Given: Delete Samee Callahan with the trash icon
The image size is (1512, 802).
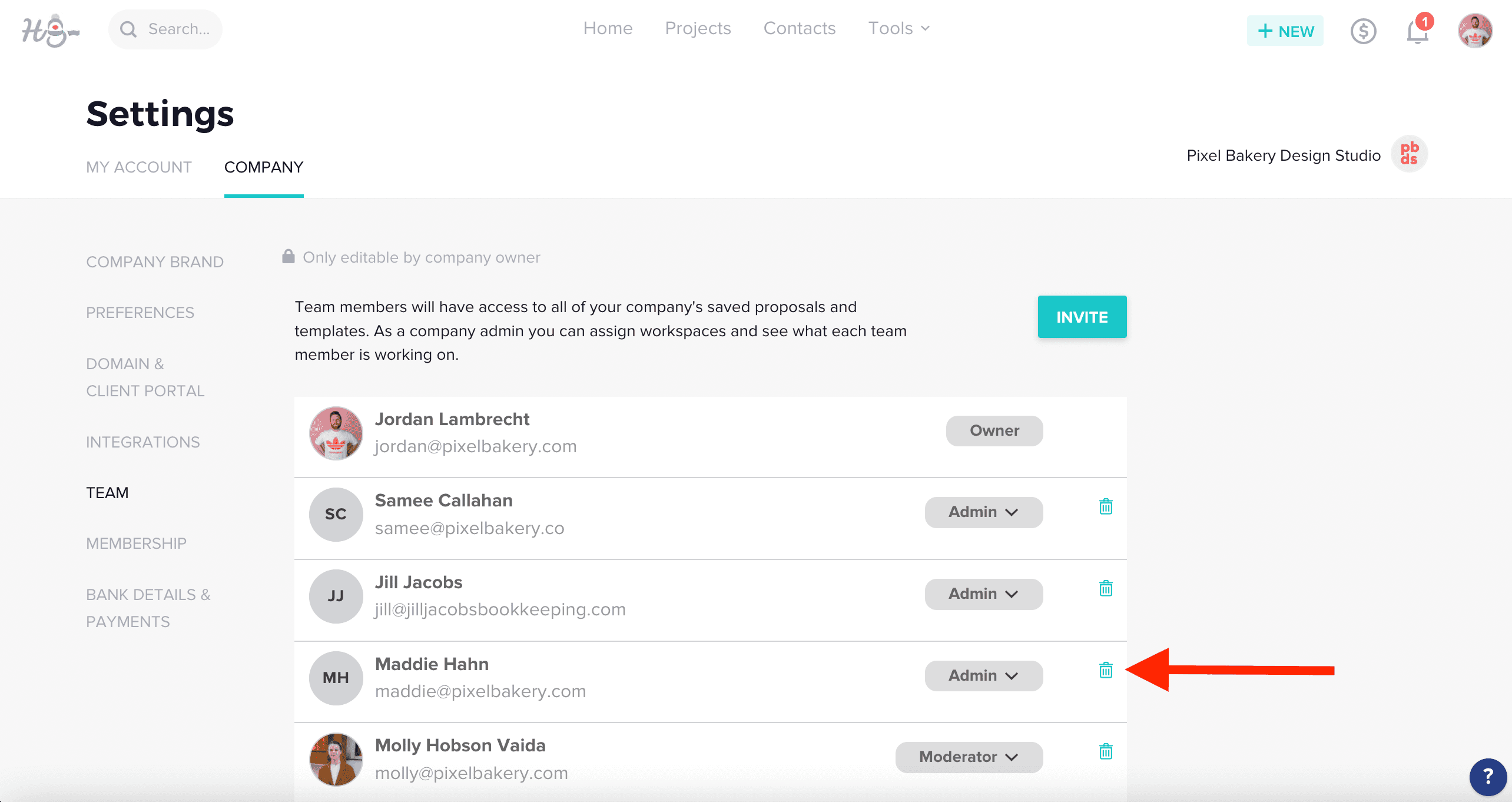Looking at the screenshot, I should 1106,506.
